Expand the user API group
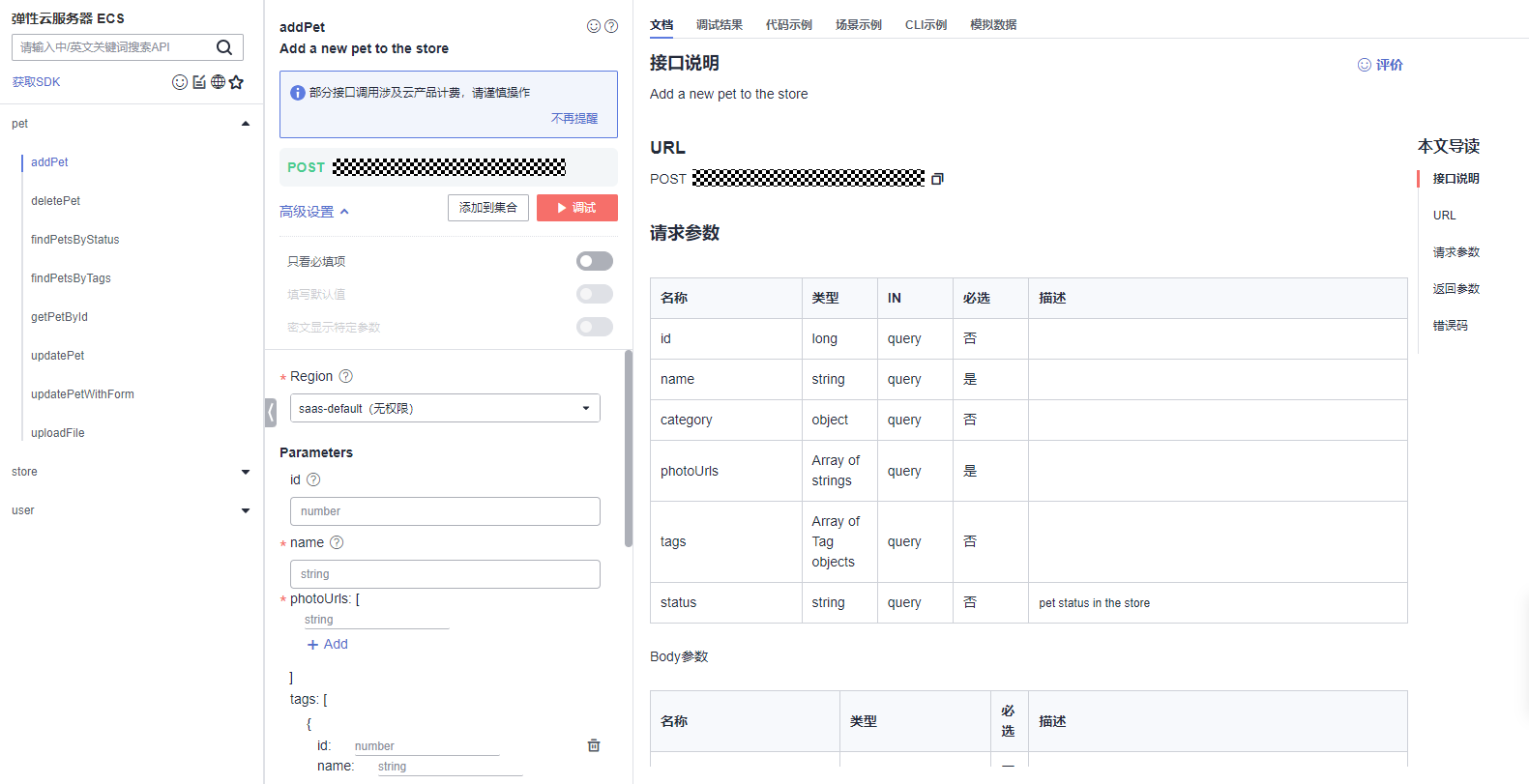 tap(246, 510)
